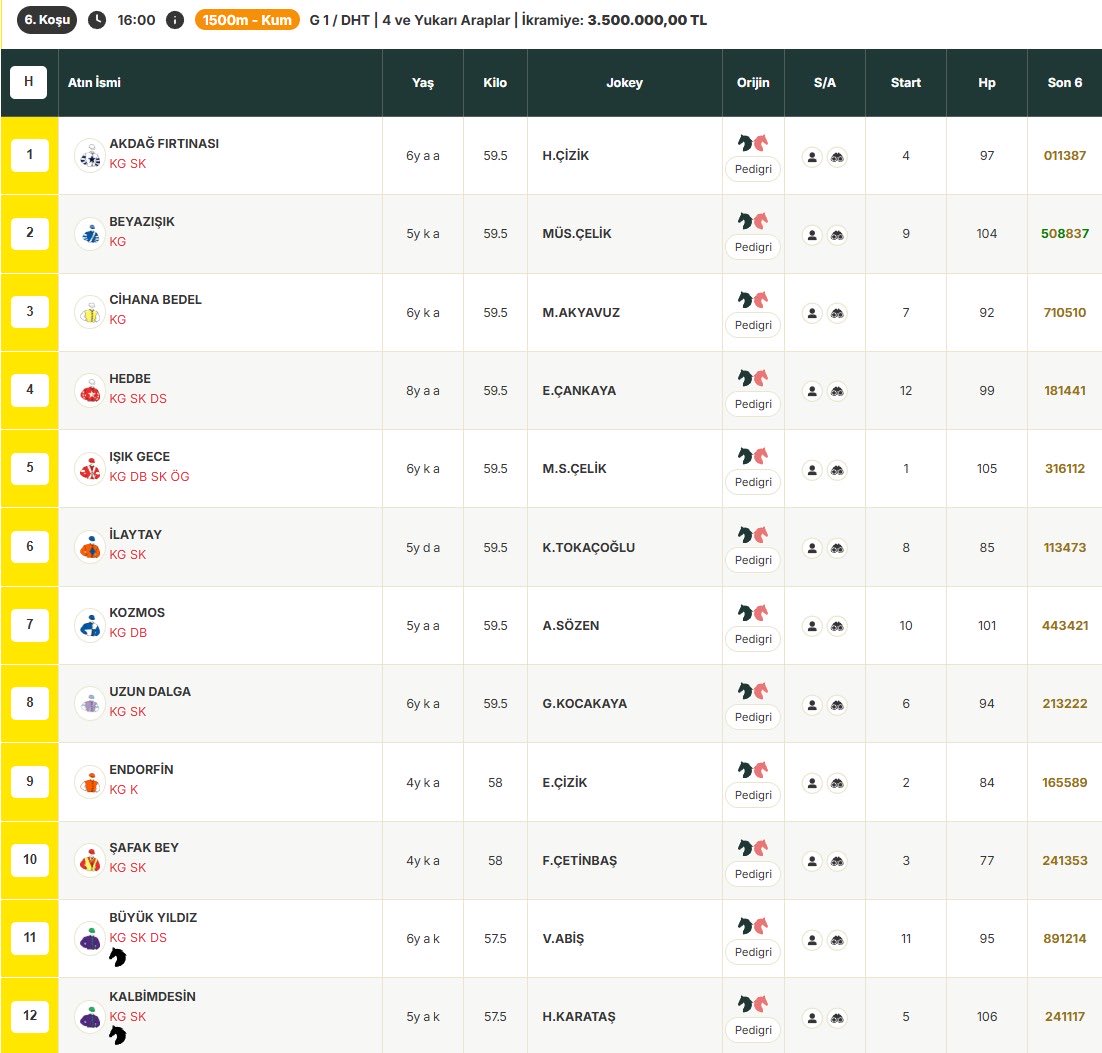This screenshot has height=1053, width=1102.
Task: Click the owner person icon in KOZMOS row
Action: 812,626
